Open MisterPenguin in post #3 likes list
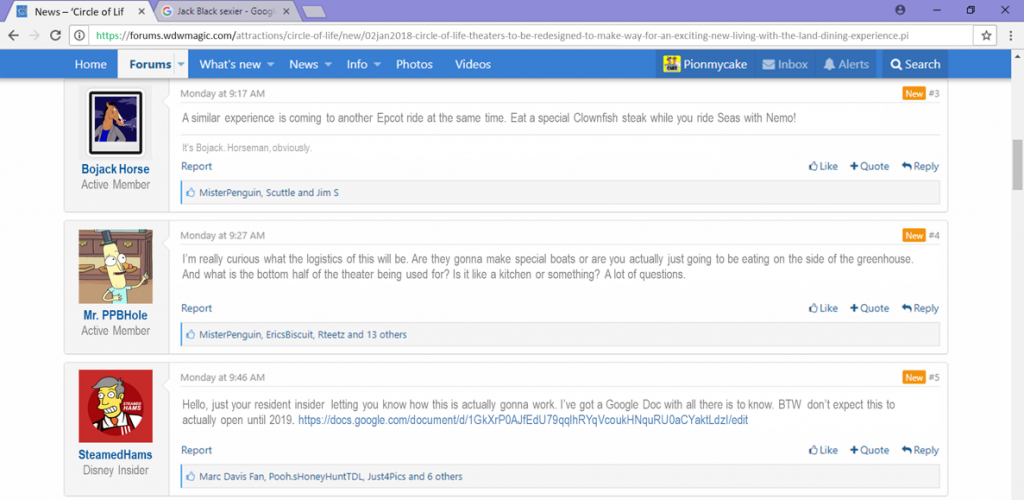Viewport: 1024px width, 500px height. coord(230,193)
